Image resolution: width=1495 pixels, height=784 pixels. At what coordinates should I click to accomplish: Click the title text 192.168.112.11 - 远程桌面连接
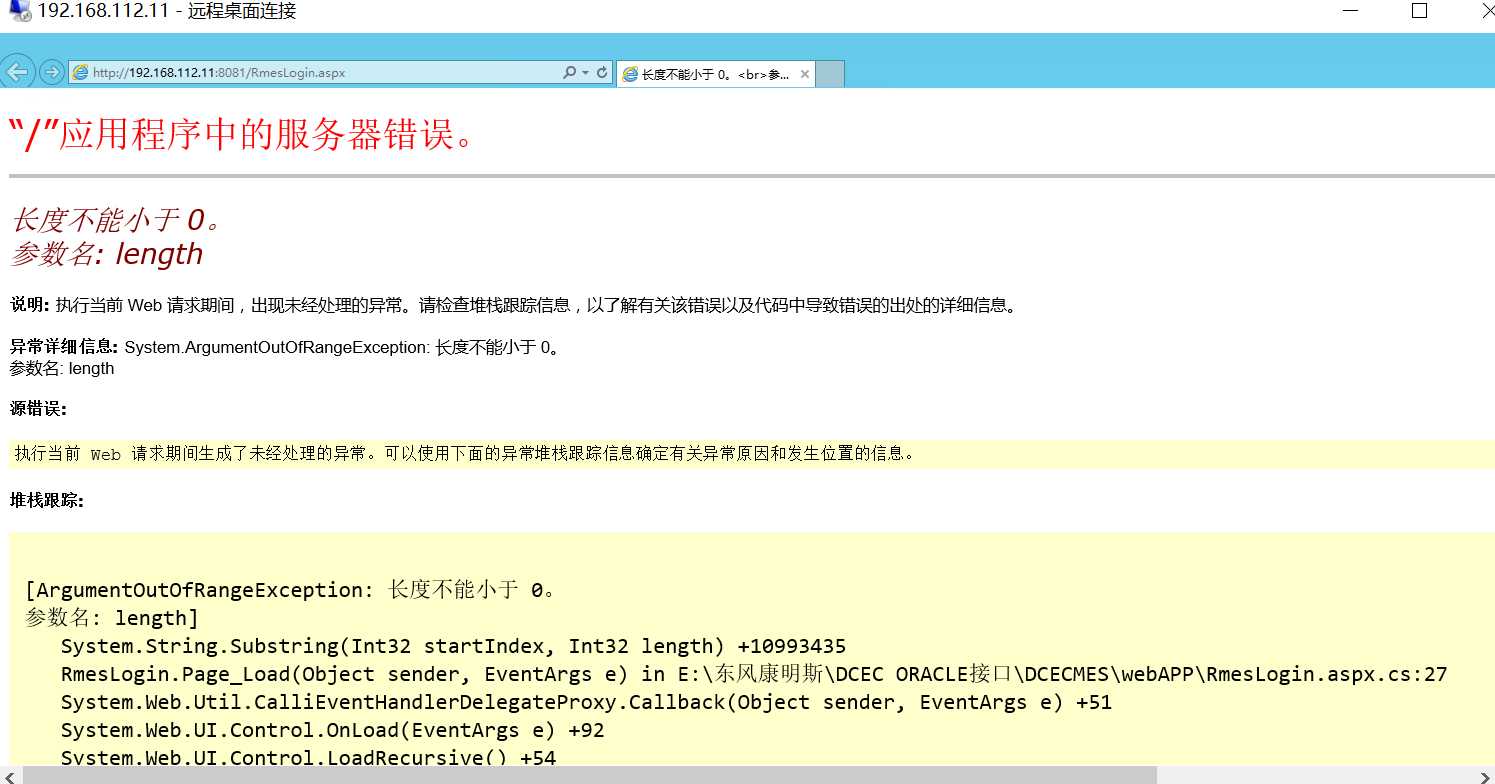pos(167,12)
